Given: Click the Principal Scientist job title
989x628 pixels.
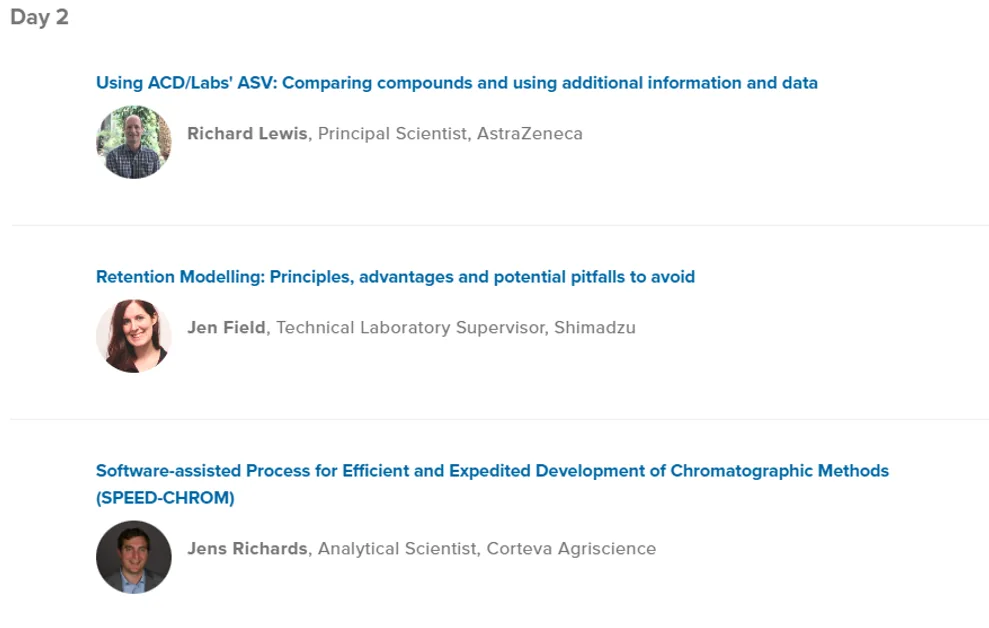Looking at the screenshot, I should [392, 134].
